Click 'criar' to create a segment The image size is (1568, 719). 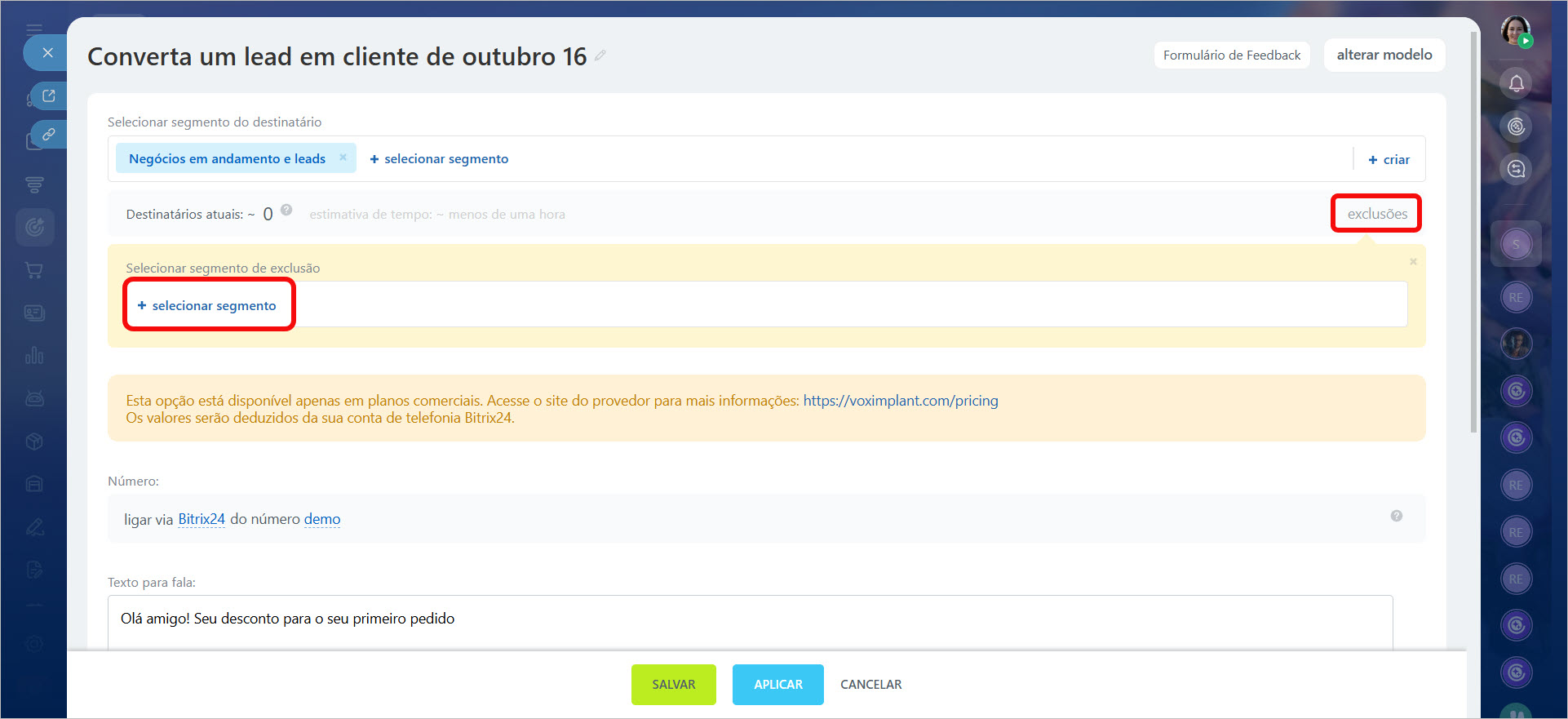(x=1389, y=160)
